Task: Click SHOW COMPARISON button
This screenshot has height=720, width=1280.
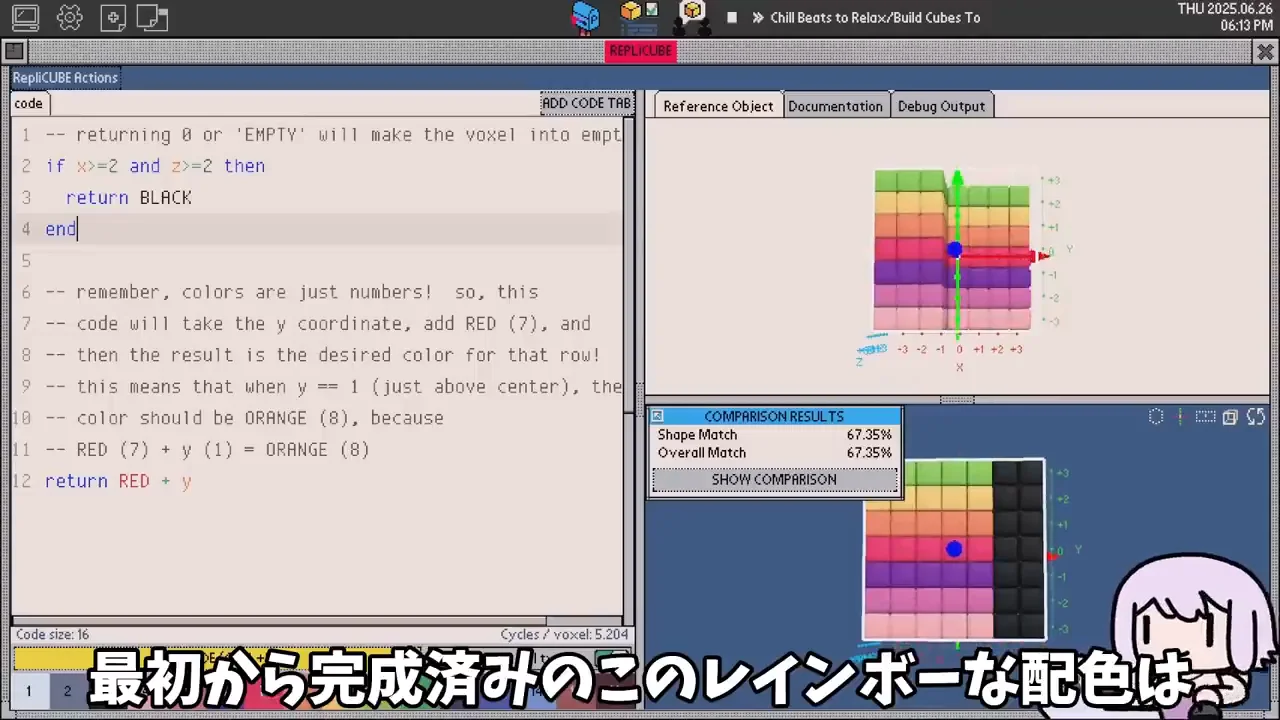Action: coord(774,480)
